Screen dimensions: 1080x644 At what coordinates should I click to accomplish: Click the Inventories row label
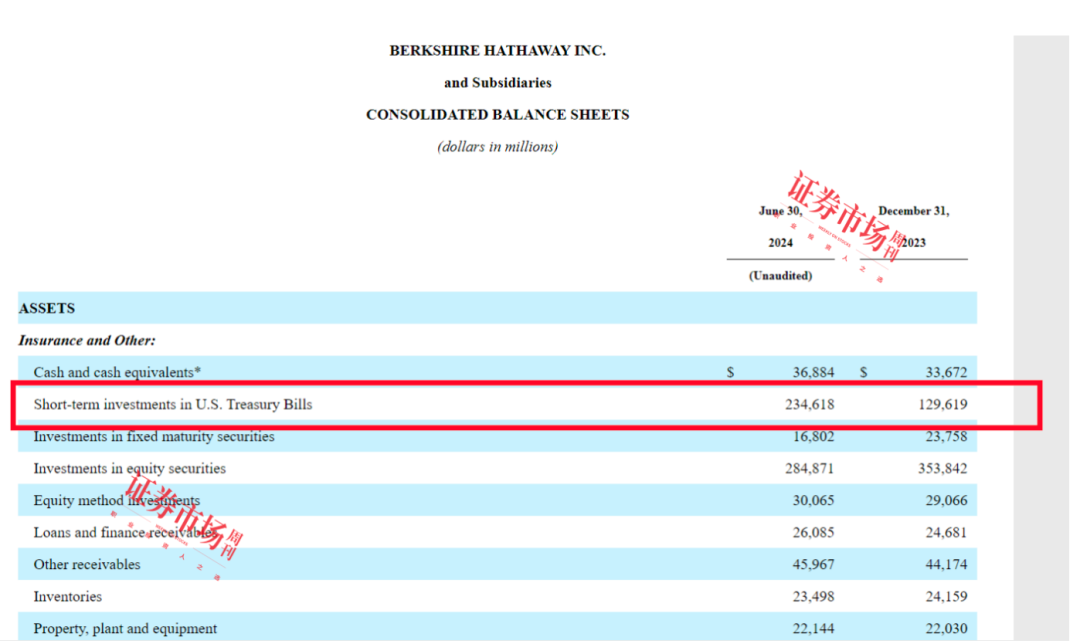click(68, 596)
